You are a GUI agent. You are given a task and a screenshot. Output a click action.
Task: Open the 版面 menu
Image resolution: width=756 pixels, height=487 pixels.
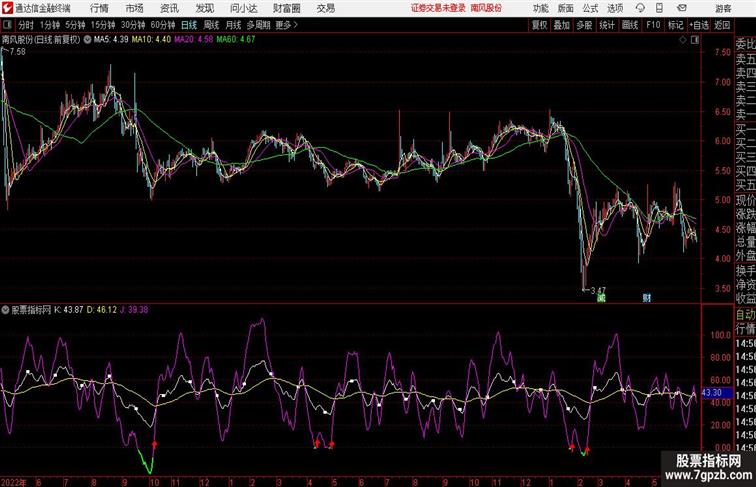click(x=565, y=8)
